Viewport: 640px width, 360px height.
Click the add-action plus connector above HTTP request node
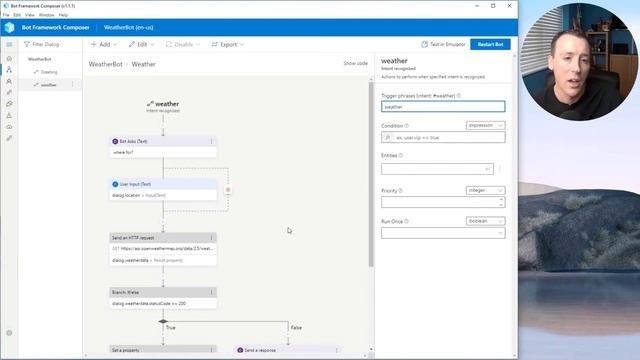(163, 222)
